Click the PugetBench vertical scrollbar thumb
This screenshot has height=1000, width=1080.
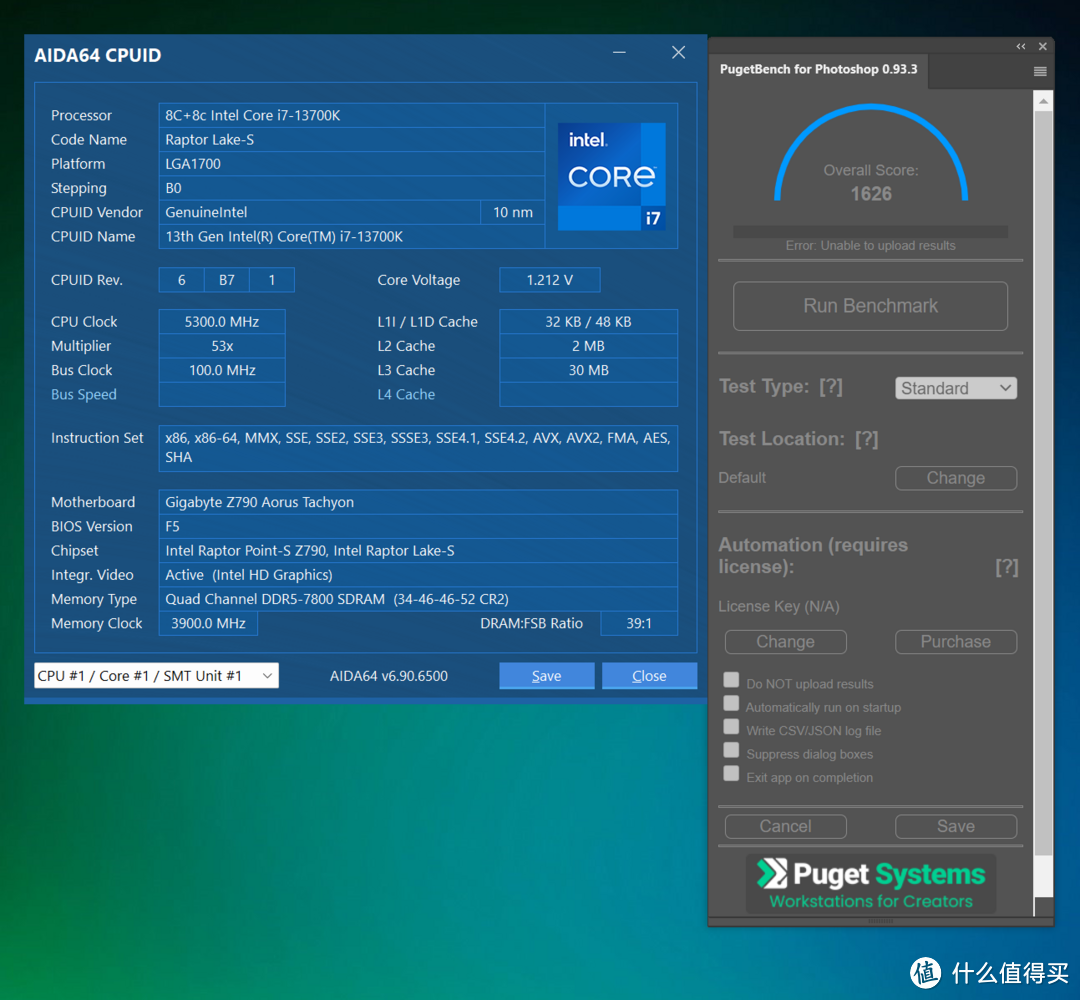(x=1043, y=482)
